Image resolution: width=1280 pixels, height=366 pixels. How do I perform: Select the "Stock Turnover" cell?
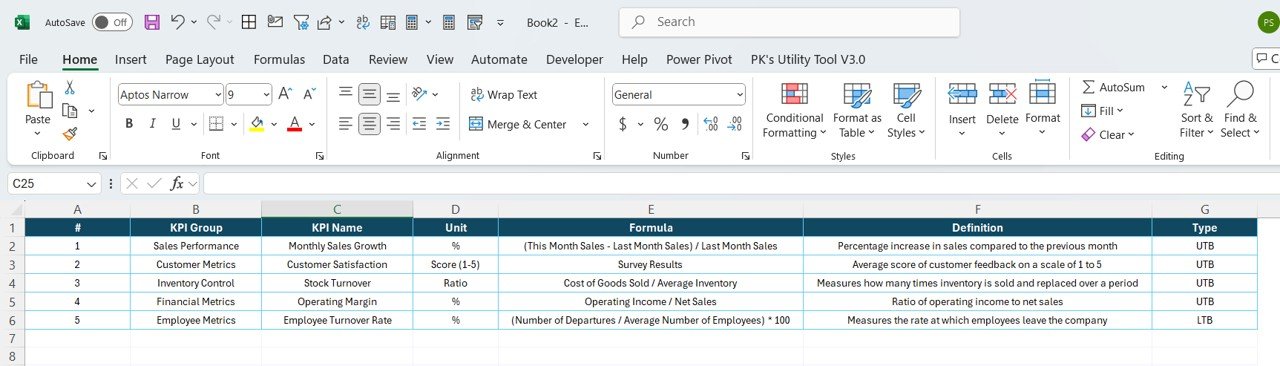coord(337,283)
